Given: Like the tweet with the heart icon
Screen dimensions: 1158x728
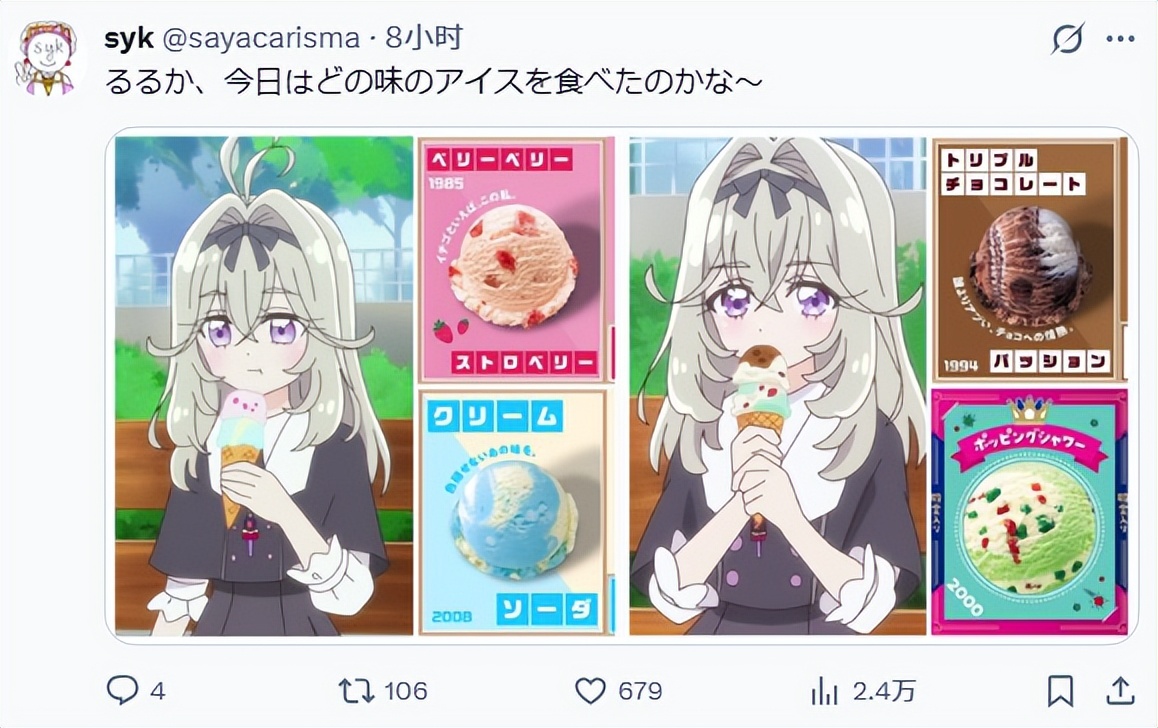Looking at the screenshot, I should pos(590,691).
